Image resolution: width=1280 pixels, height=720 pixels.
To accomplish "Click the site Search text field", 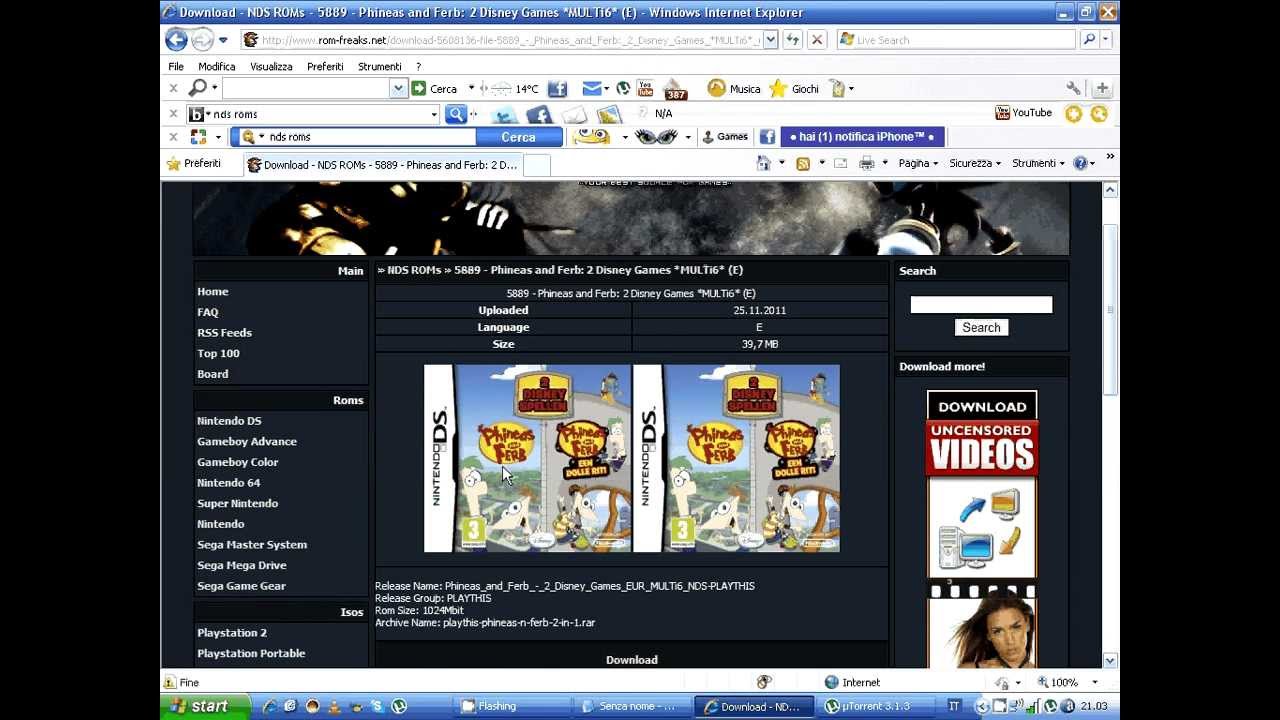I will click(981, 305).
